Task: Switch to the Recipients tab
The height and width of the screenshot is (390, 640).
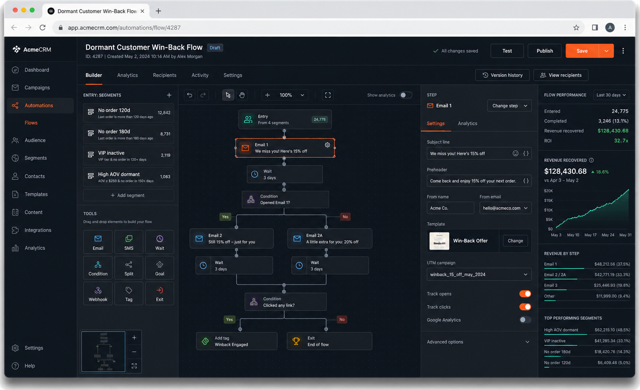Action: (164, 75)
